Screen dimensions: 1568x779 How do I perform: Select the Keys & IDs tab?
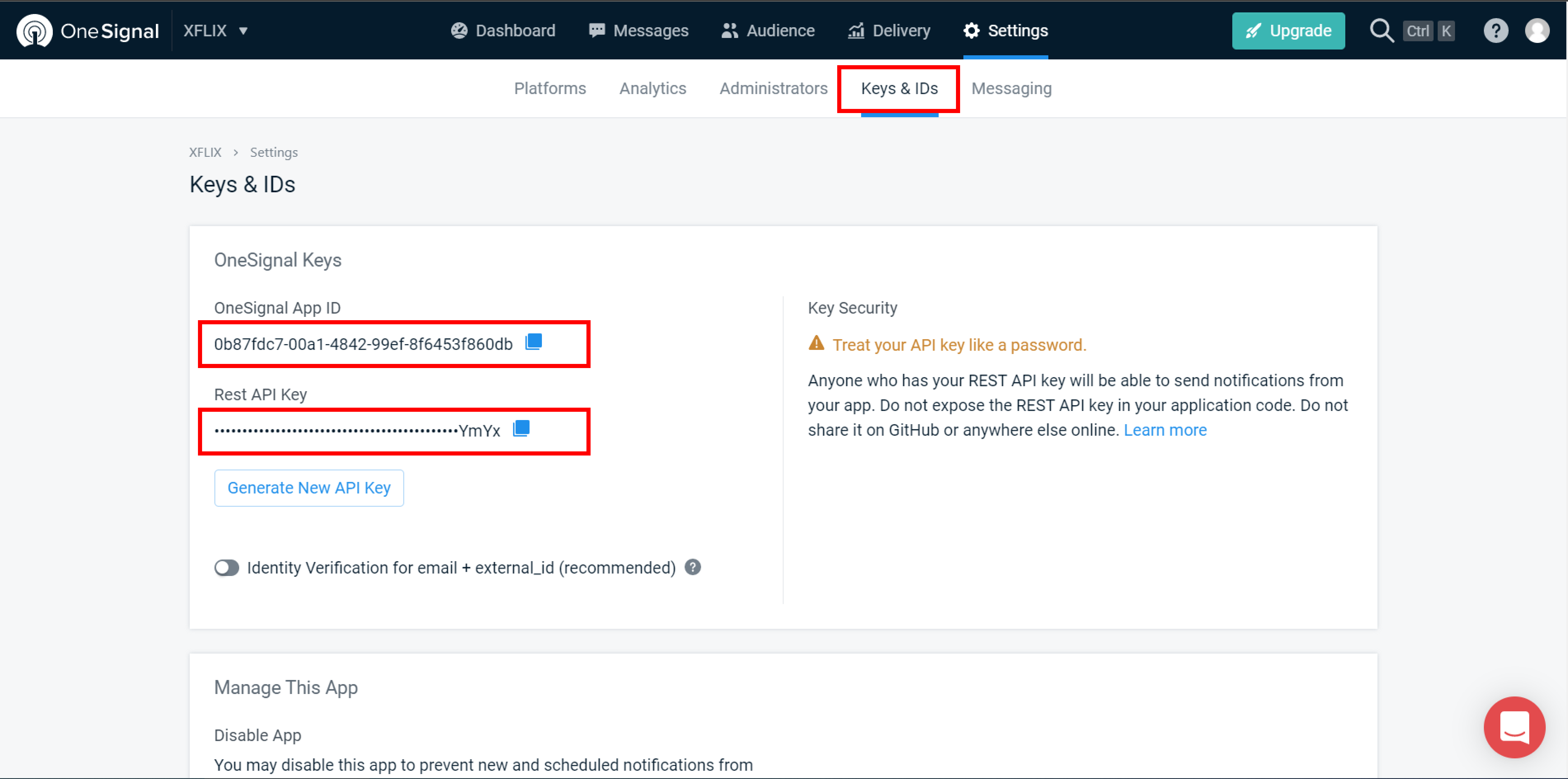[899, 88]
